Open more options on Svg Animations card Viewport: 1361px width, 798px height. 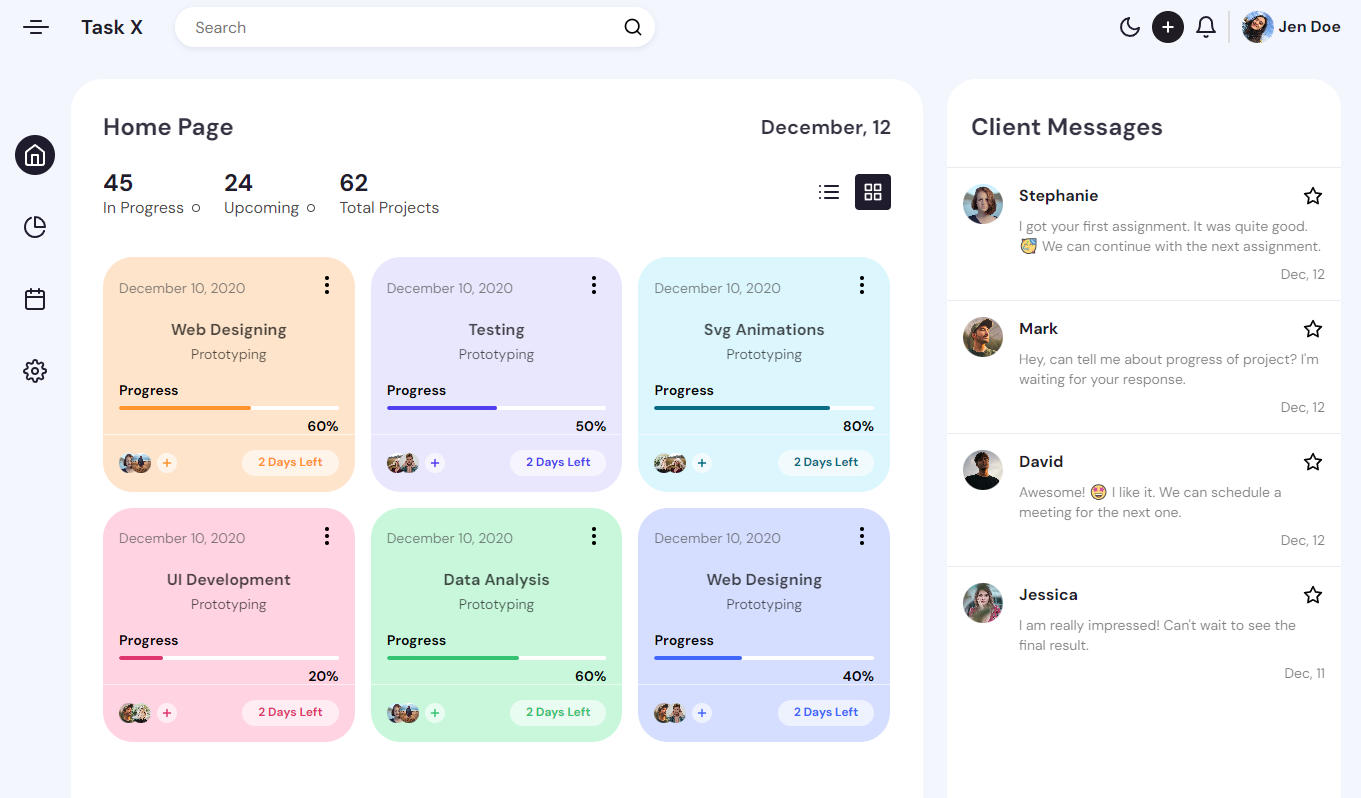[x=862, y=286]
